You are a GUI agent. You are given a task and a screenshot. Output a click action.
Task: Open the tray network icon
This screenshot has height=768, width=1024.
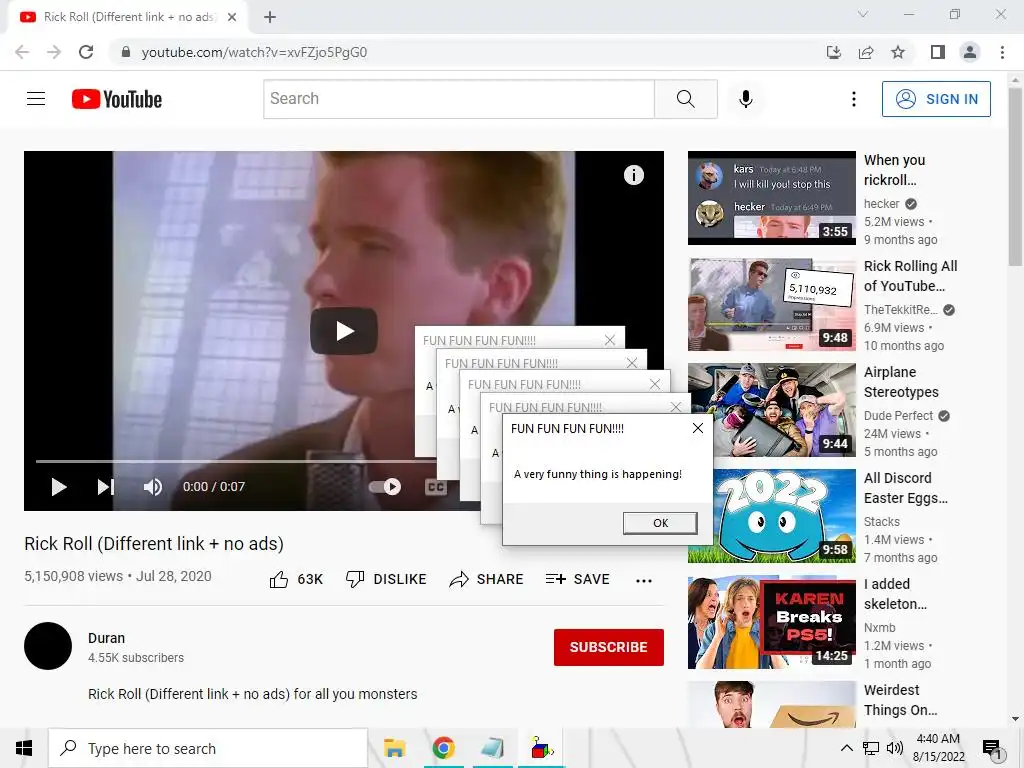(x=871, y=748)
